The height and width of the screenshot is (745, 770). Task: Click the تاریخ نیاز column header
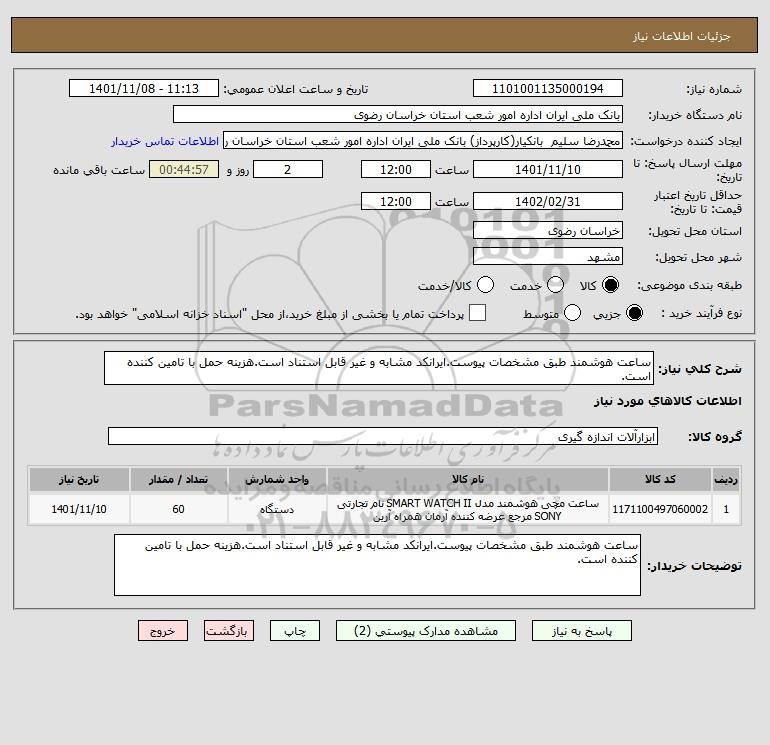pos(79,479)
